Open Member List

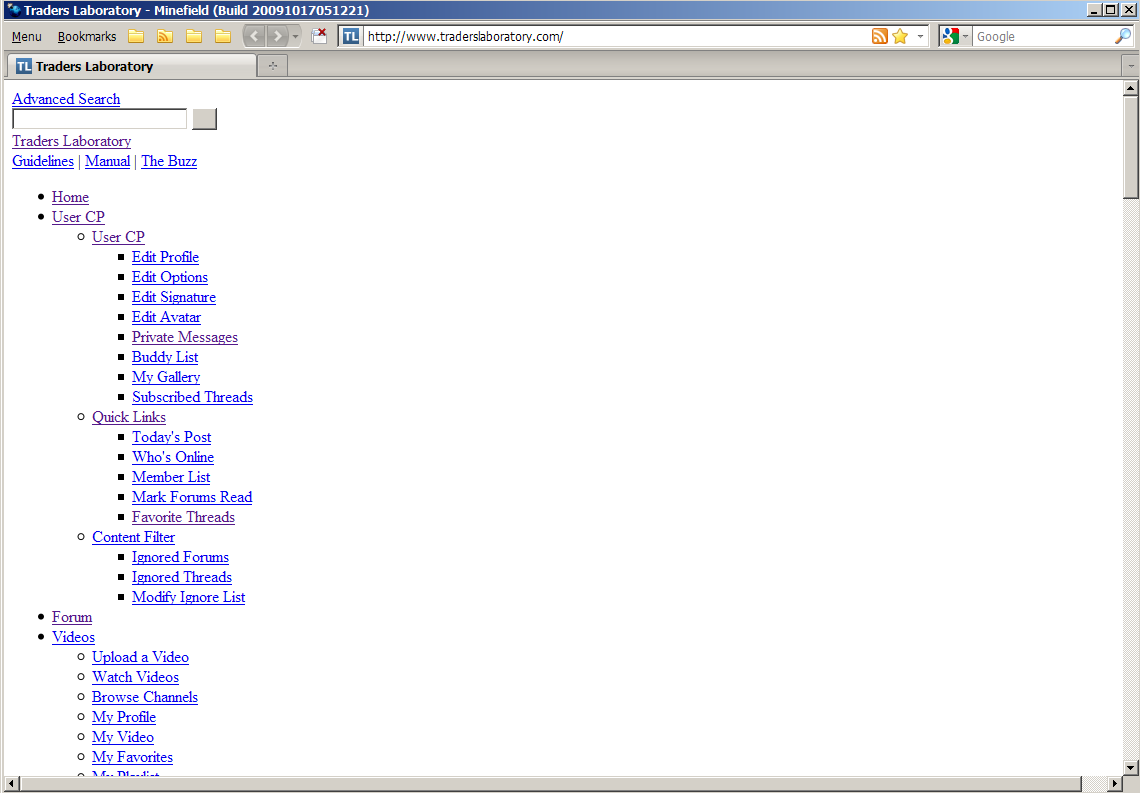click(171, 477)
